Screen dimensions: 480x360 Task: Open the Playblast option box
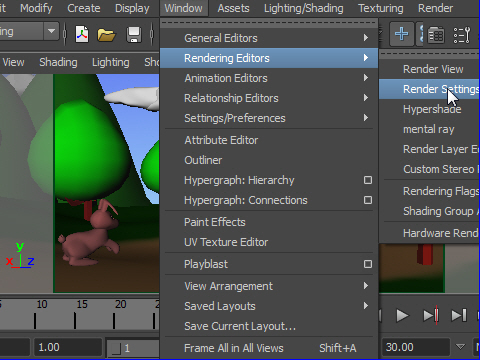[x=368, y=264]
